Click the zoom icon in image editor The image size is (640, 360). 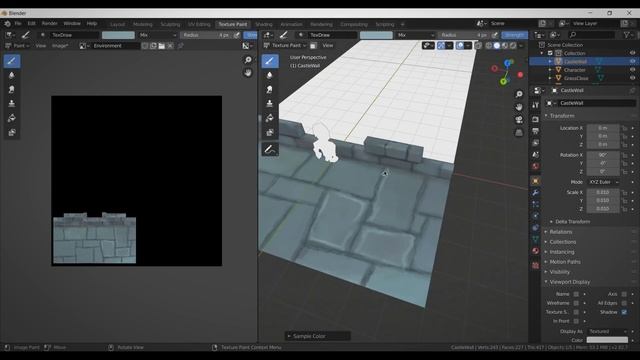tap(248, 60)
